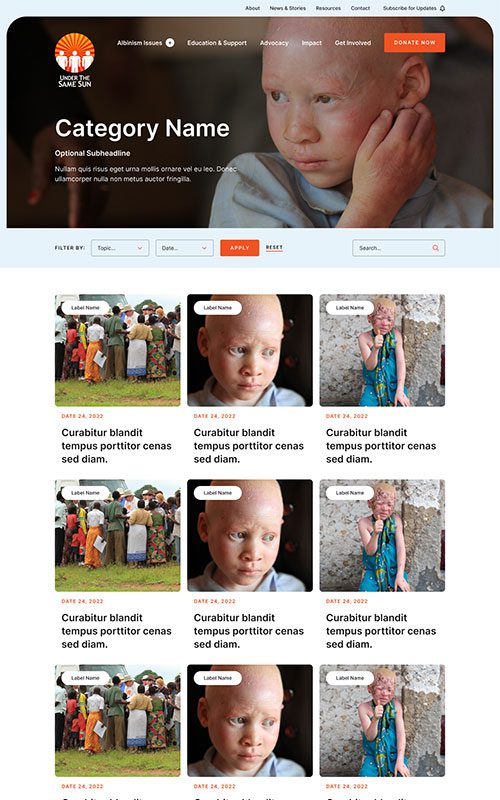Open the Contact link in top bar
Viewport: 500px width, 800px height.
coord(360,8)
